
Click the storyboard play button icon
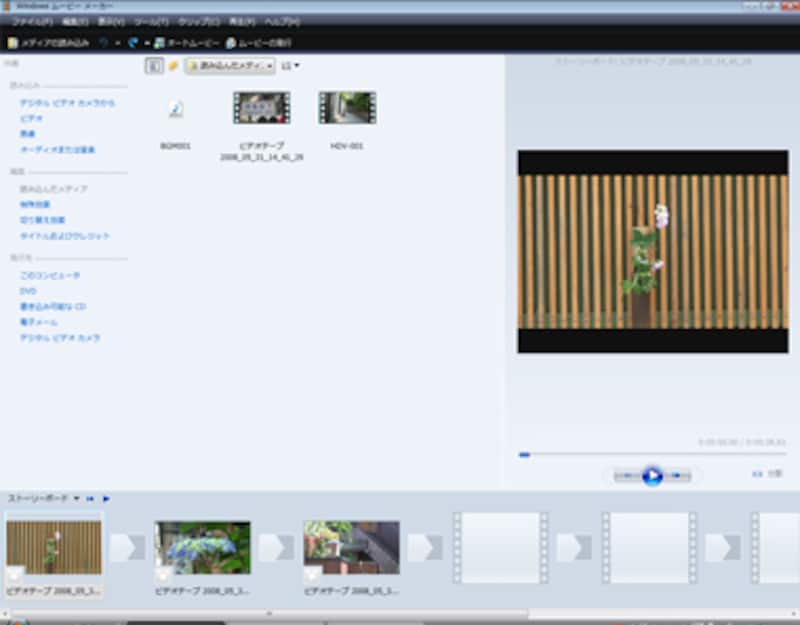pyautogui.click(x=106, y=498)
